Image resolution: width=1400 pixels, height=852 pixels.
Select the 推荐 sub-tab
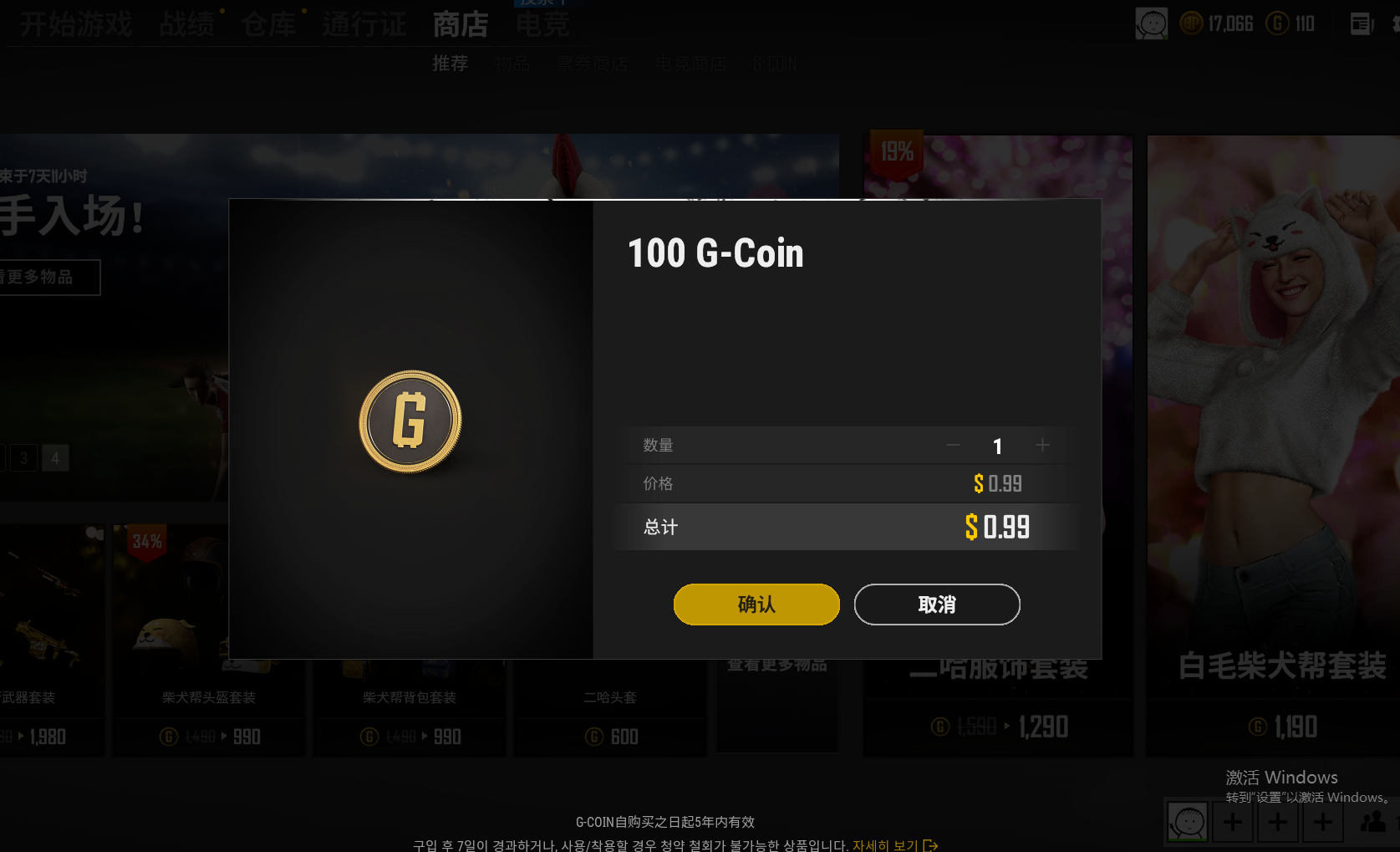tap(450, 64)
